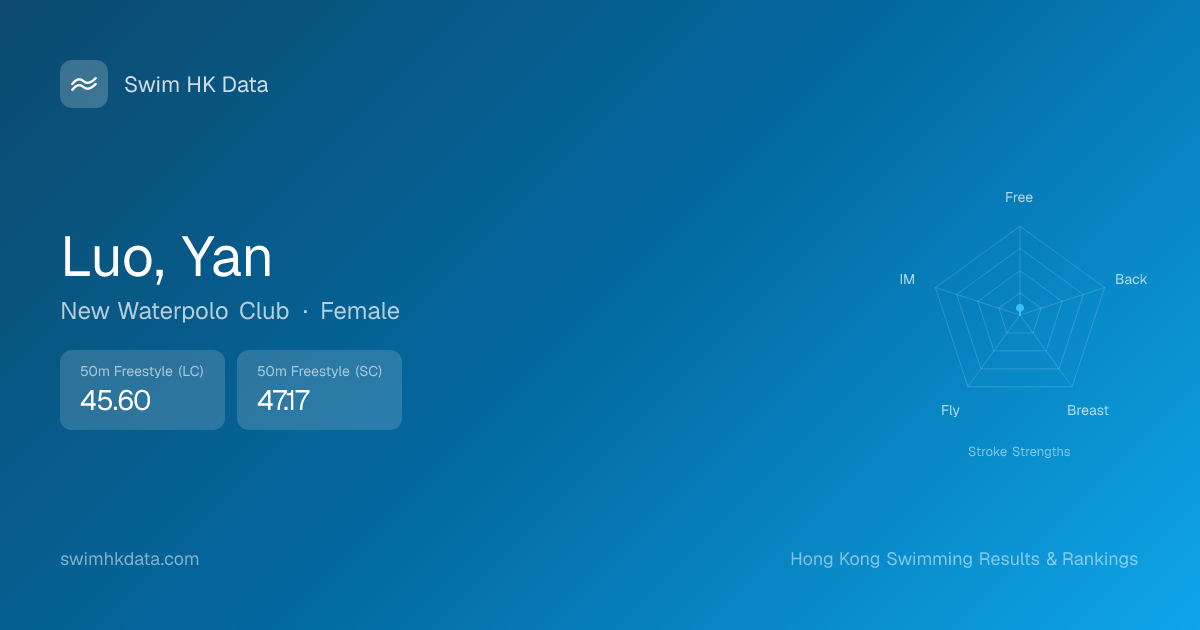Select the swimmer name Luo, Yan
This screenshot has height=630, width=1200.
coord(166,257)
